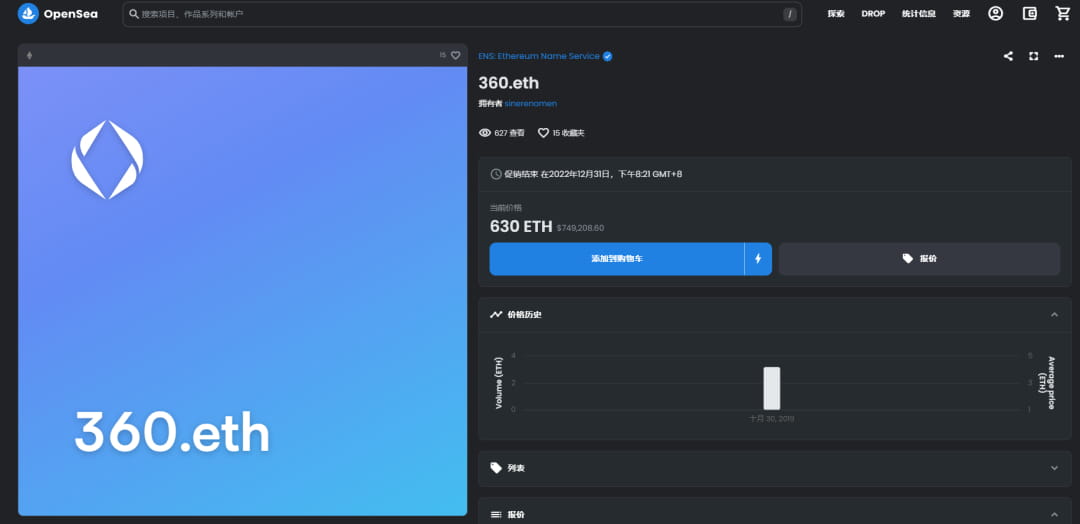Click the $749,208.60 dollar value
This screenshot has height=524, width=1080.
[580, 228]
